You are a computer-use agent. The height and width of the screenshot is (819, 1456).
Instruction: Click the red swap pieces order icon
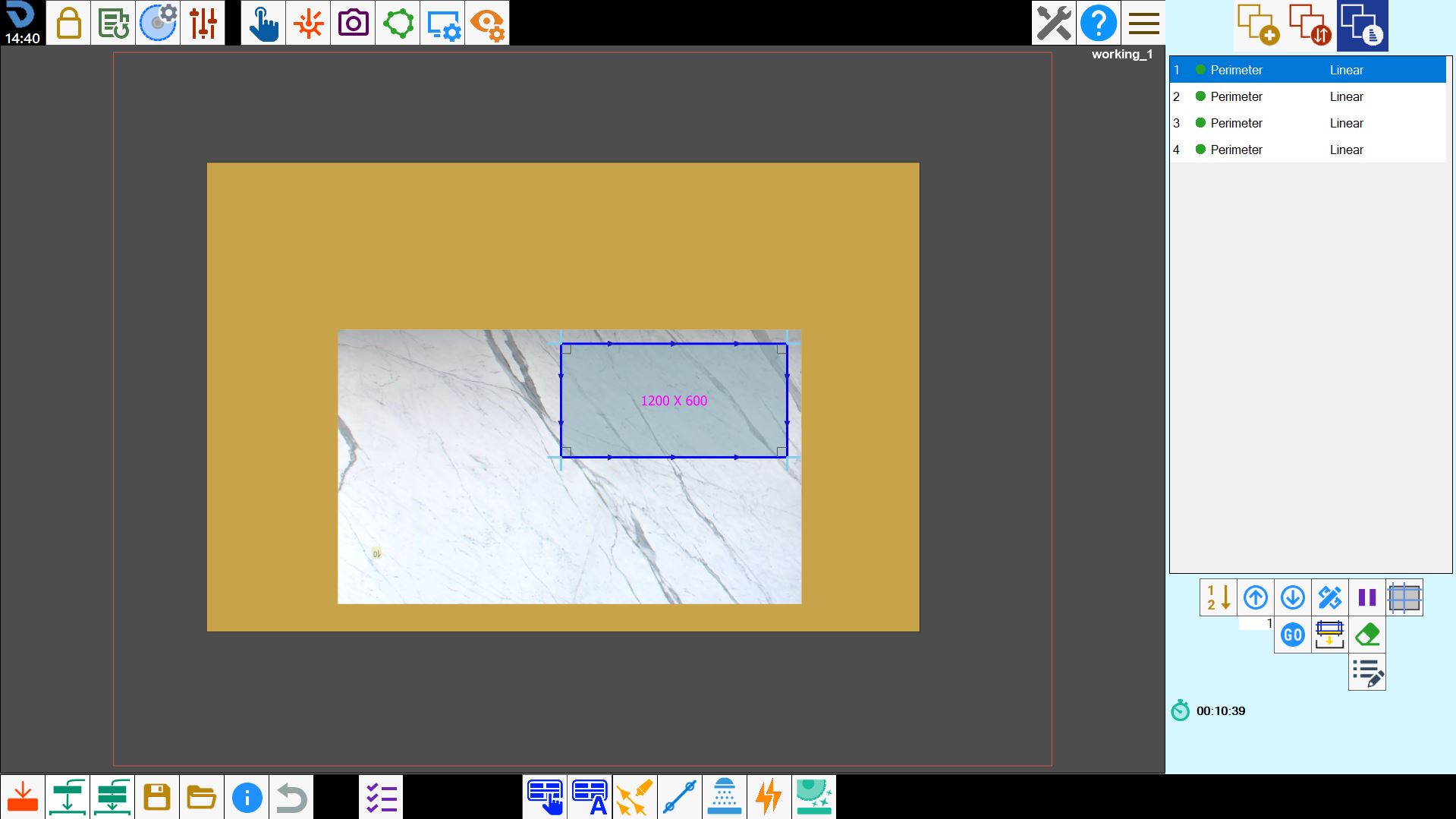(x=1310, y=25)
